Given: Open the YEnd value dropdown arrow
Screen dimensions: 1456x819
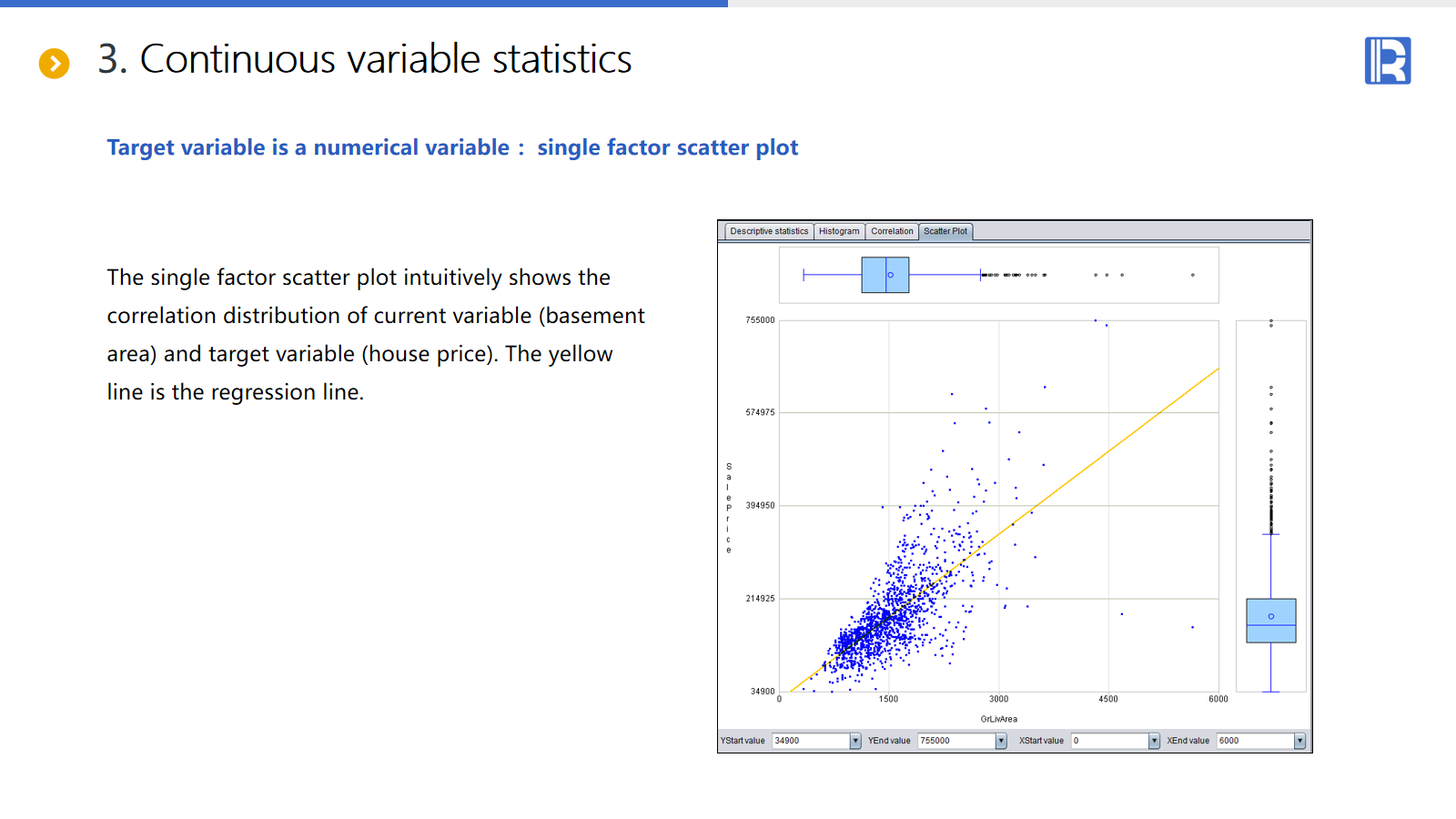Looking at the screenshot, I should point(1001,741).
